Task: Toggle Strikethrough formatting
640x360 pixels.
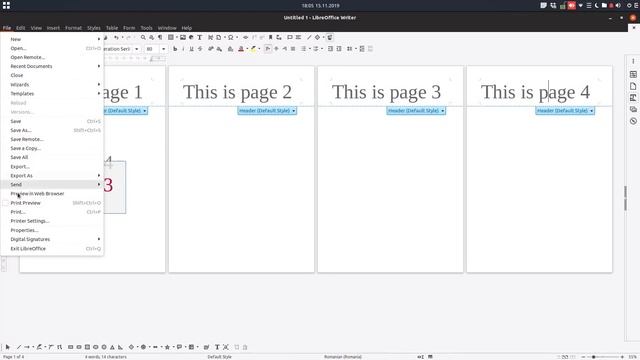Action: pyautogui.click(x=200, y=49)
